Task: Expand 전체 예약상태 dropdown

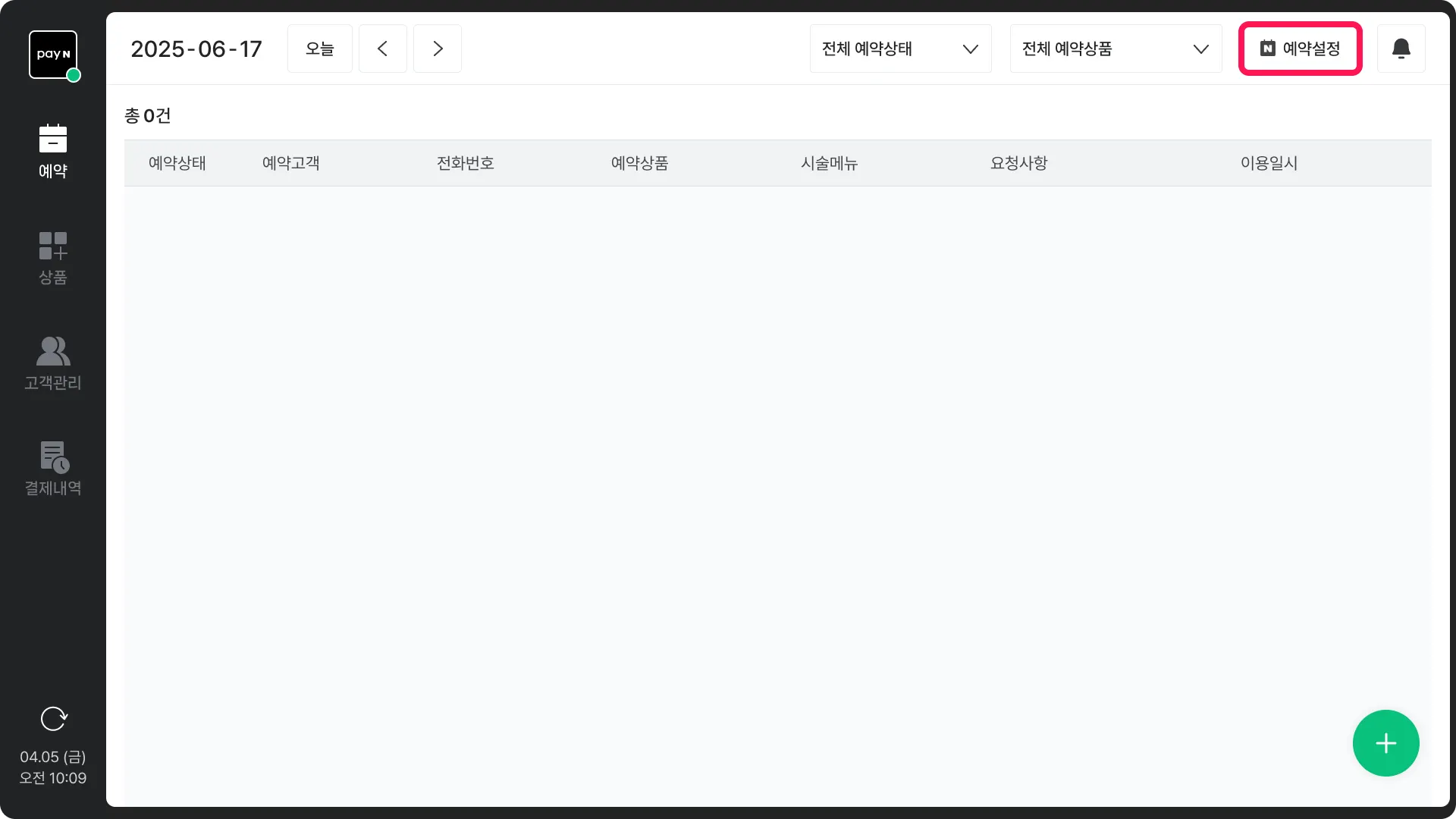Action: [900, 49]
